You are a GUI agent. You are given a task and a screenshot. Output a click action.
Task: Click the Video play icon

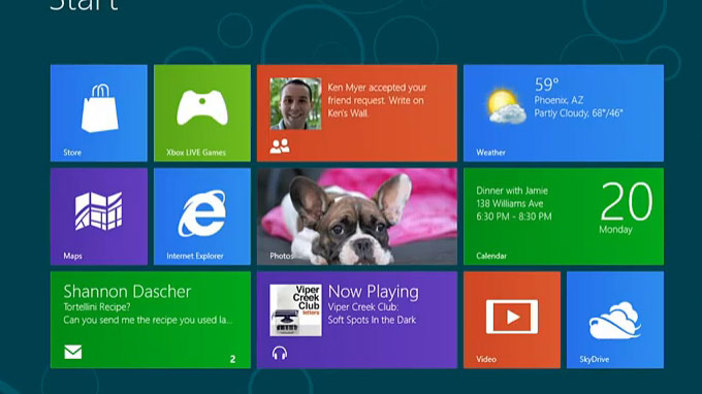(512, 317)
